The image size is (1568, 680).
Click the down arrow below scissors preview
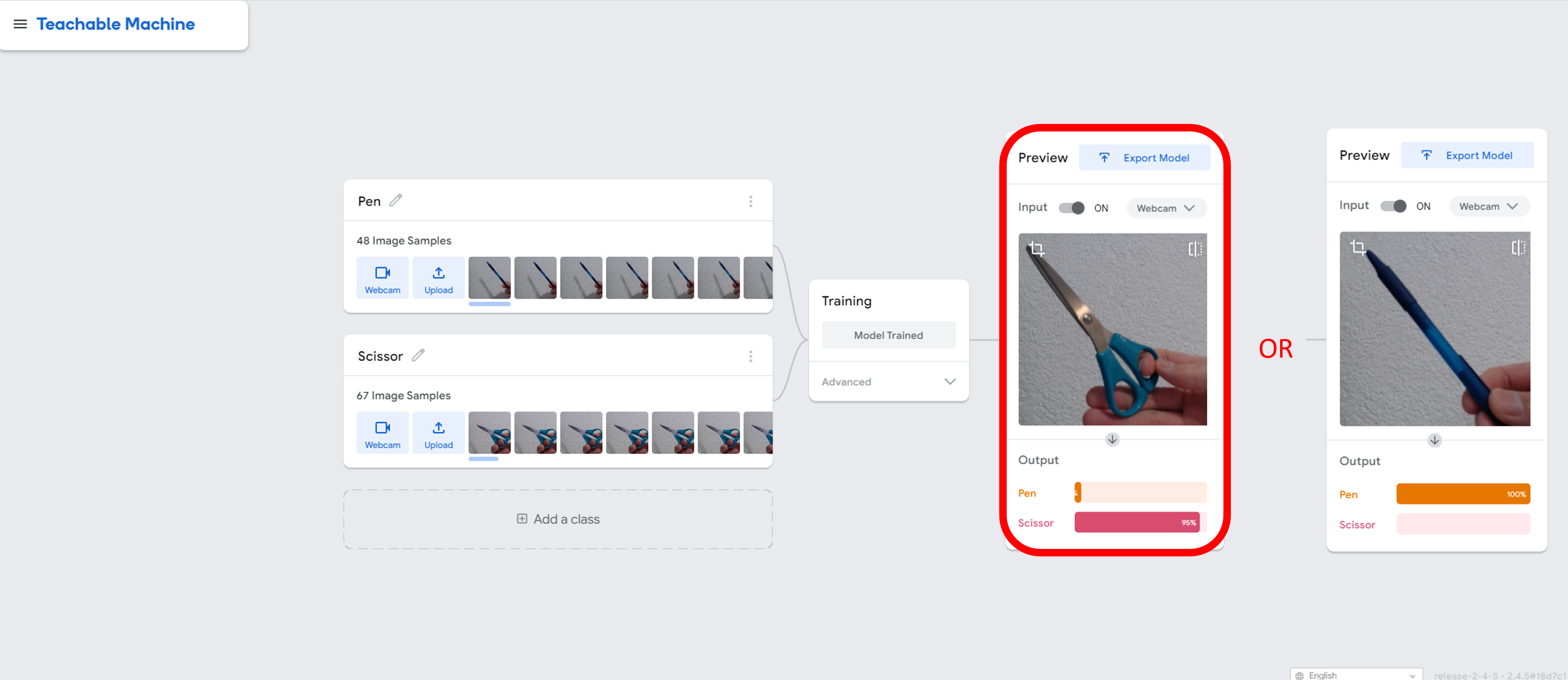[1112, 439]
